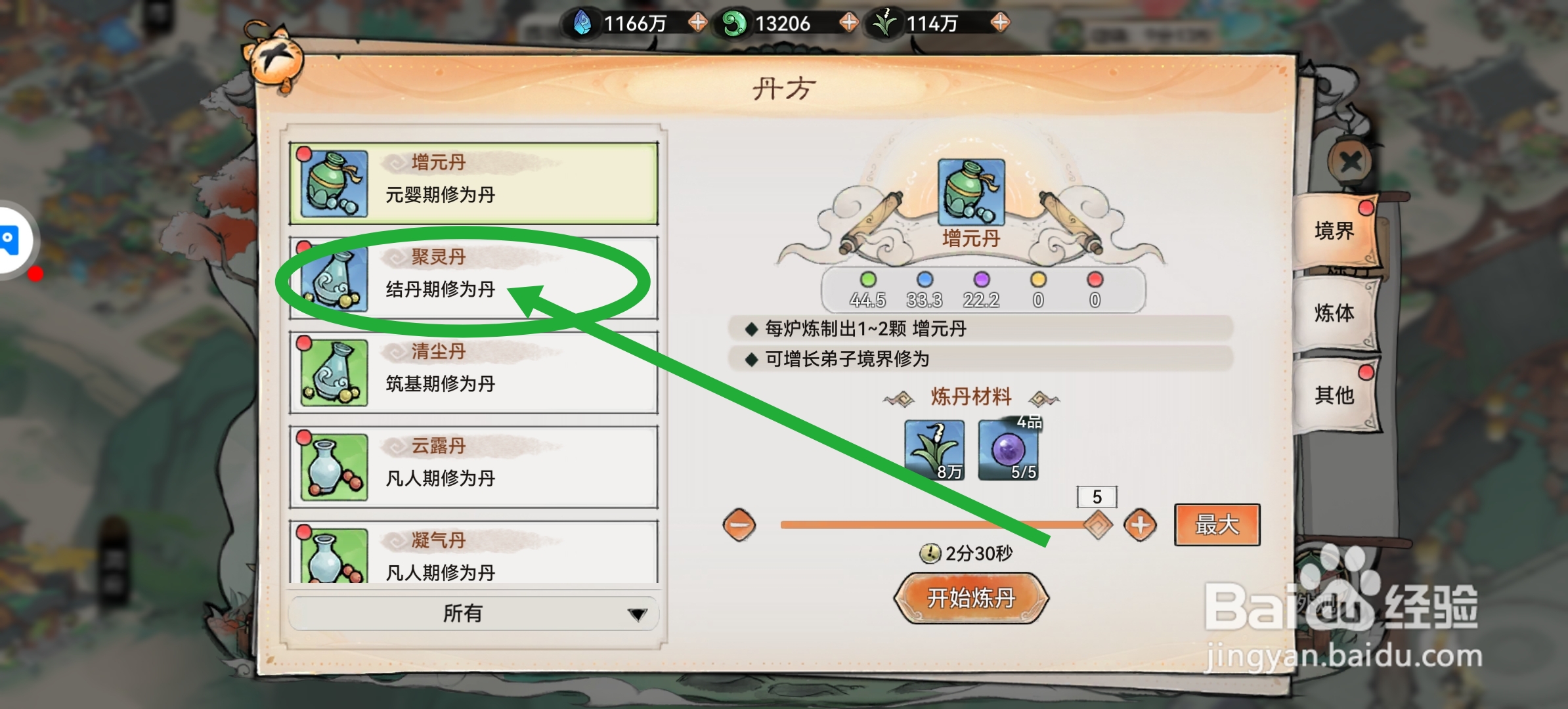
Task: Close the 丹方 panel with X icon
Action: pos(1349,161)
